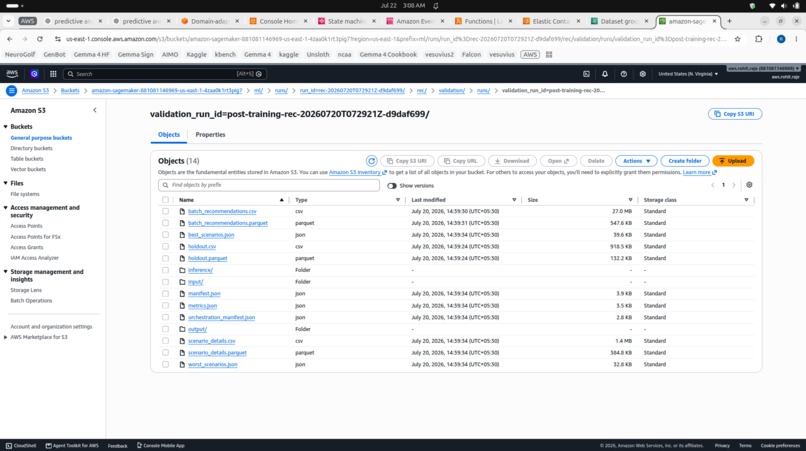Open the output/ folder link

pos(197,329)
